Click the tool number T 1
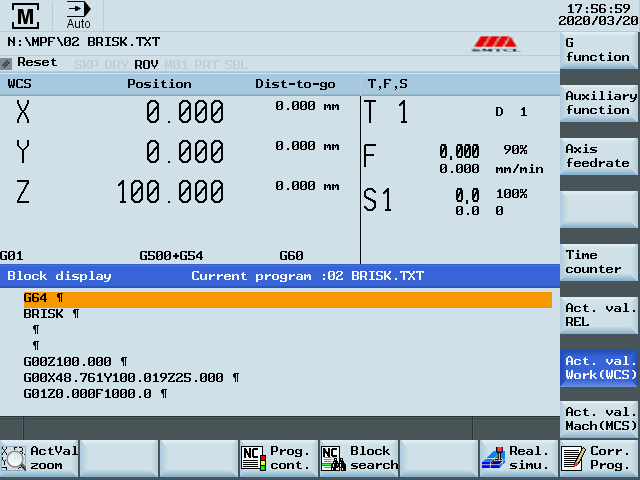Screen dimensions: 640x480 386,112
